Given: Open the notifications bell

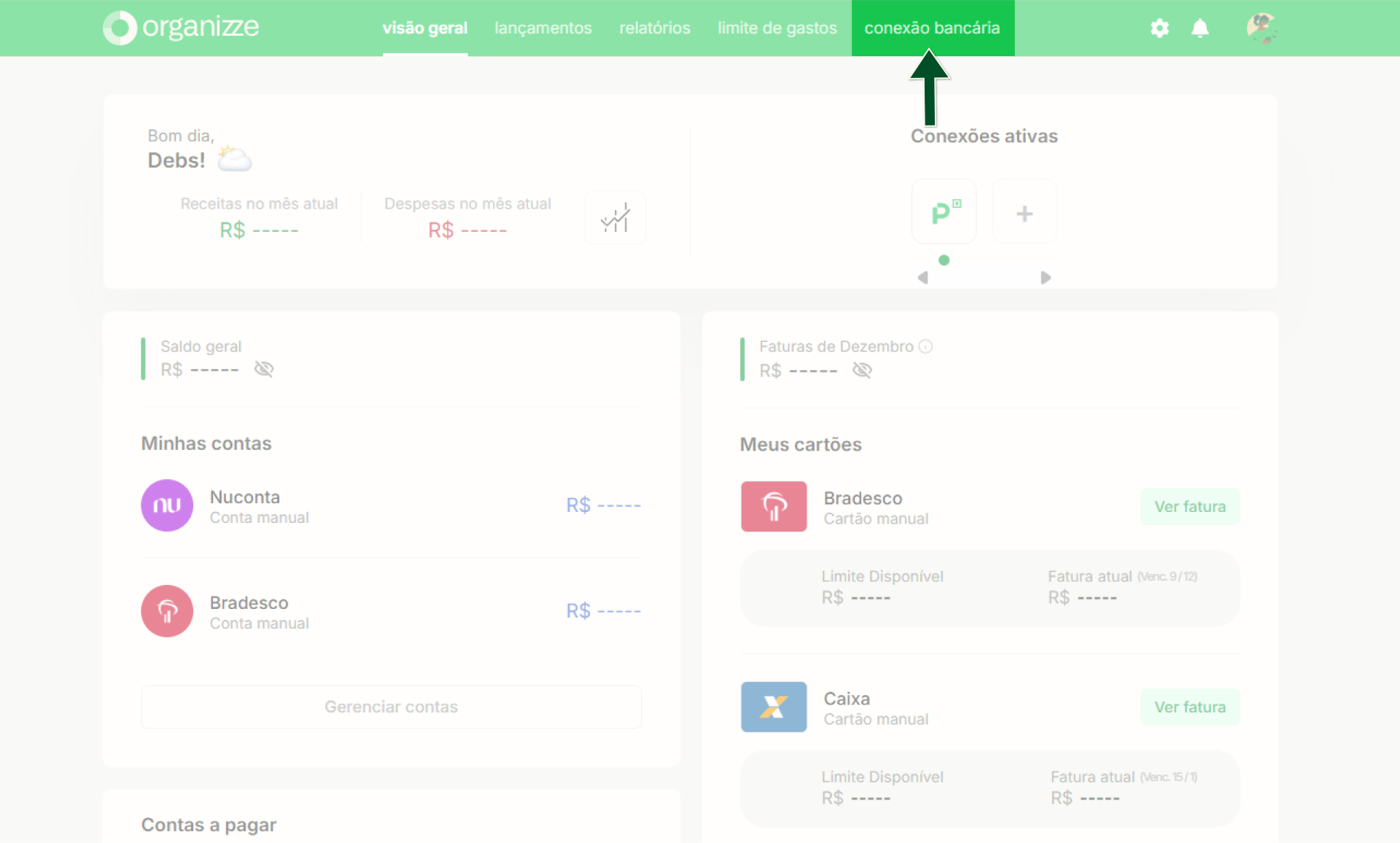Looking at the screenshot, I should click(1199, 28).
